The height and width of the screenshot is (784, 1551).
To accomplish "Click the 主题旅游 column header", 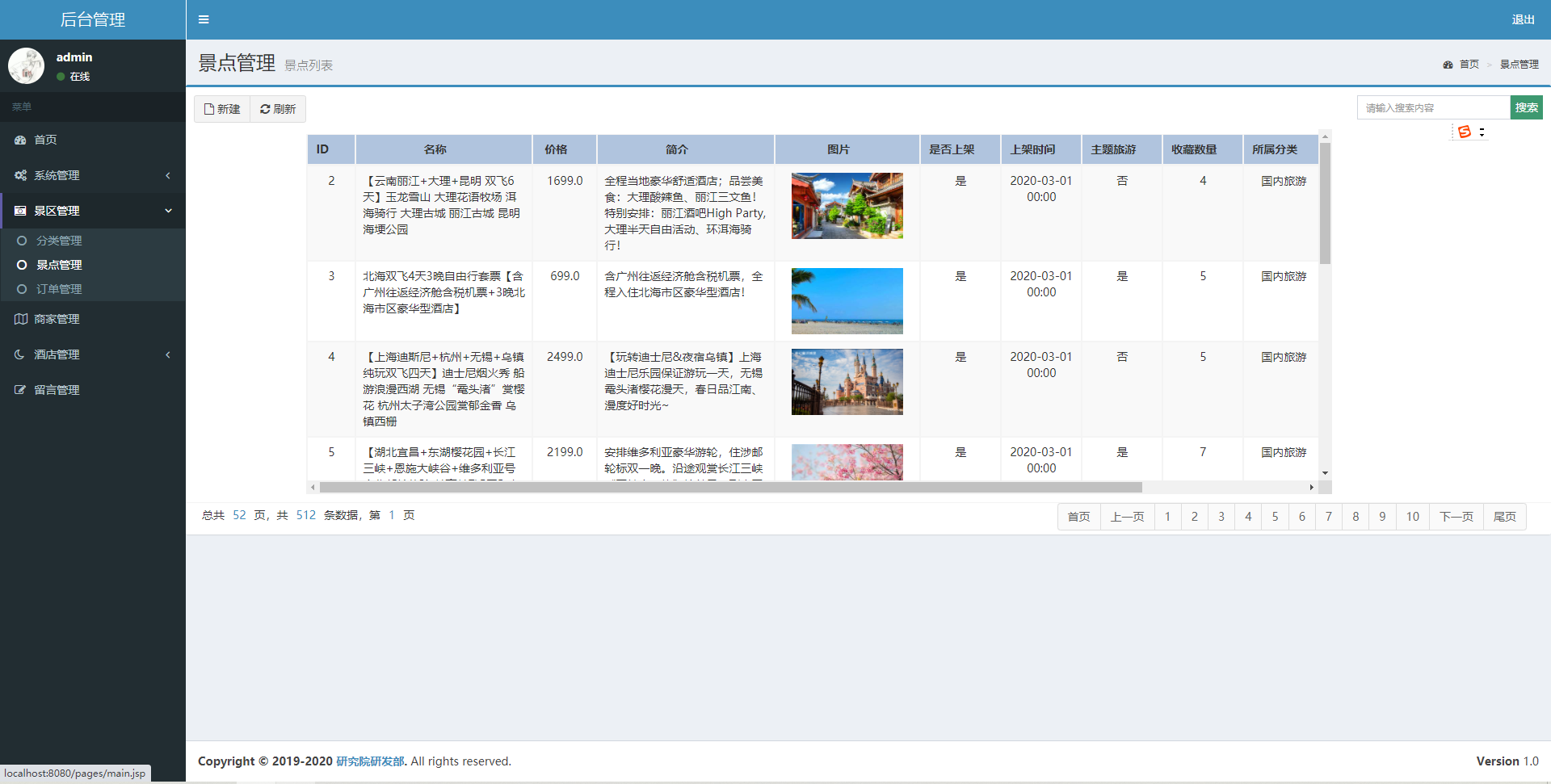I will coord(1122,149).
